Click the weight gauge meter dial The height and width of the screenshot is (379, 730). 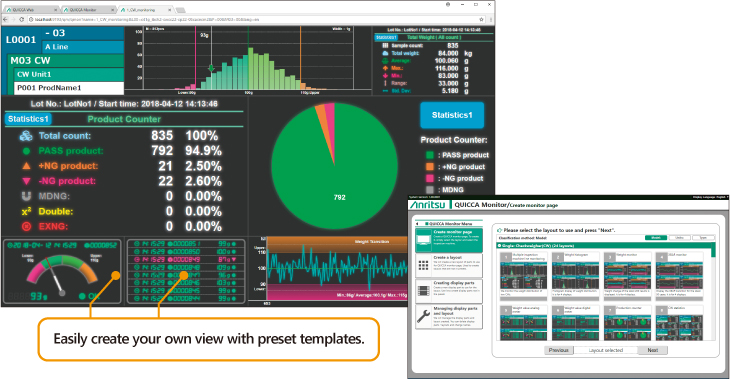point(62,275)
